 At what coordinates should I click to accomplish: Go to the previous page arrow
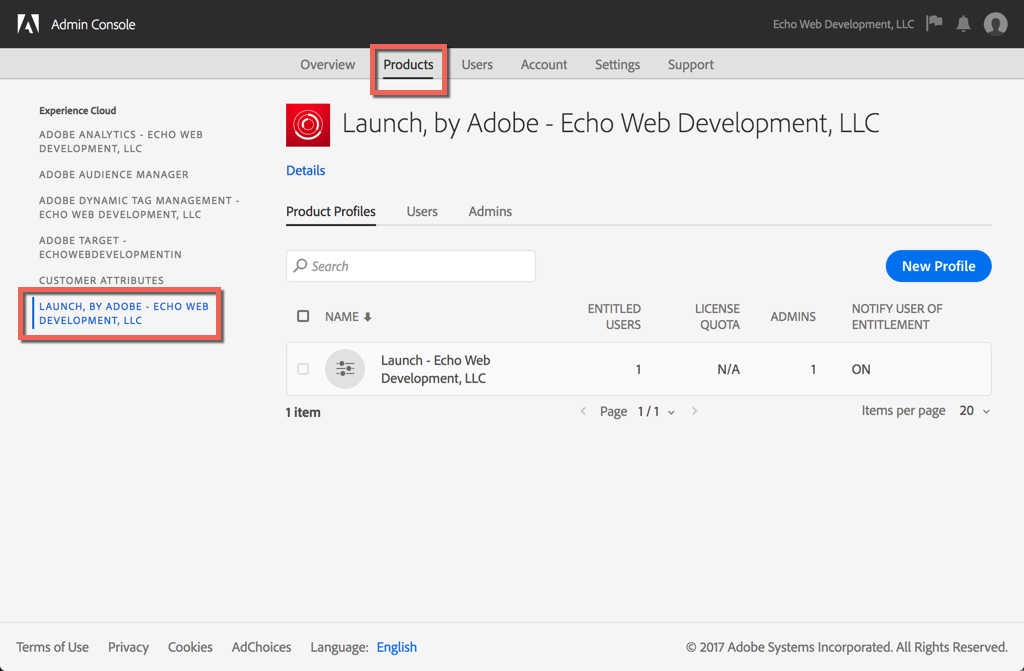(x=583, y=411)
